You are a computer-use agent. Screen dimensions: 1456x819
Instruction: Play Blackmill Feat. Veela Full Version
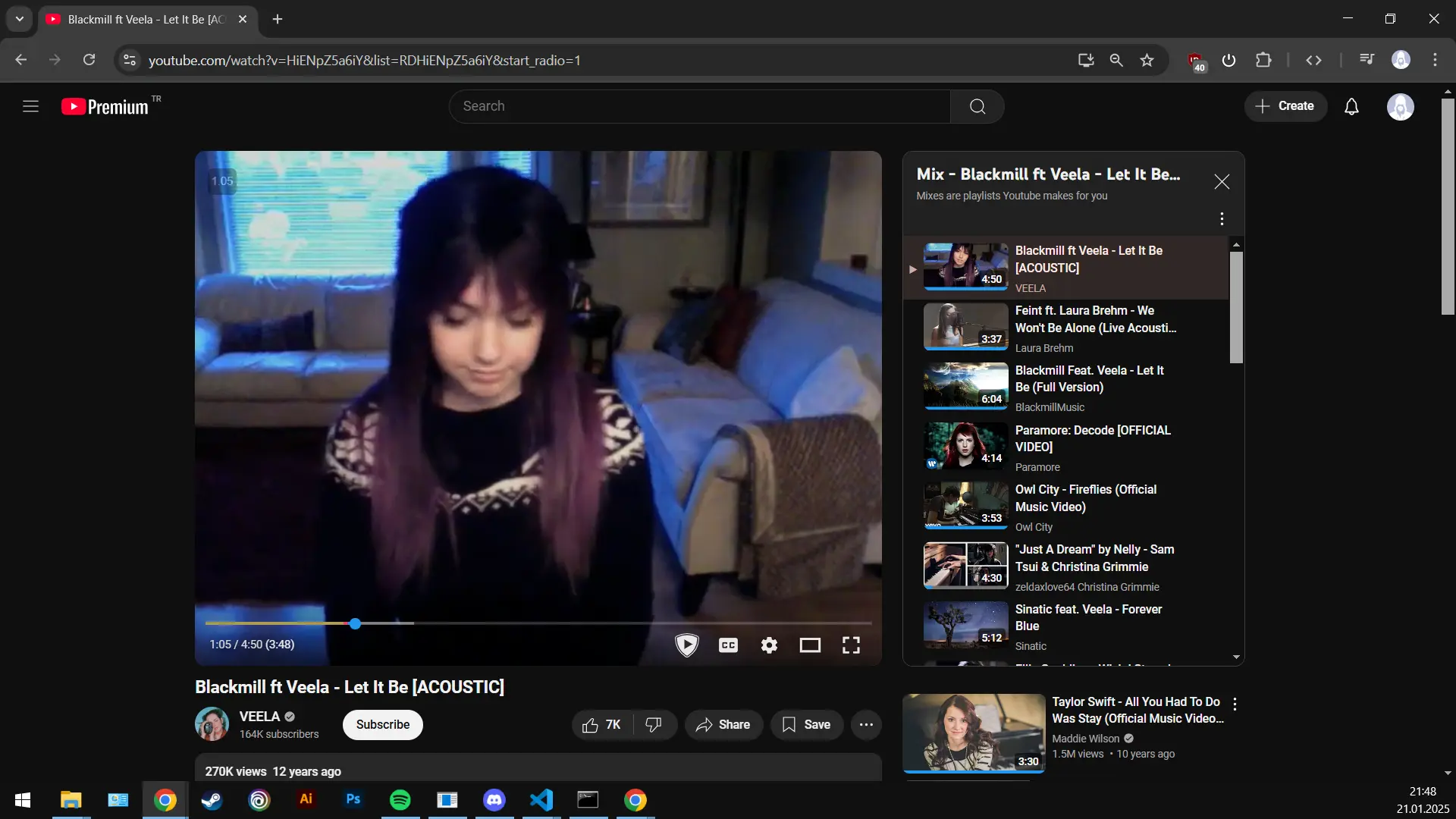1065,388
